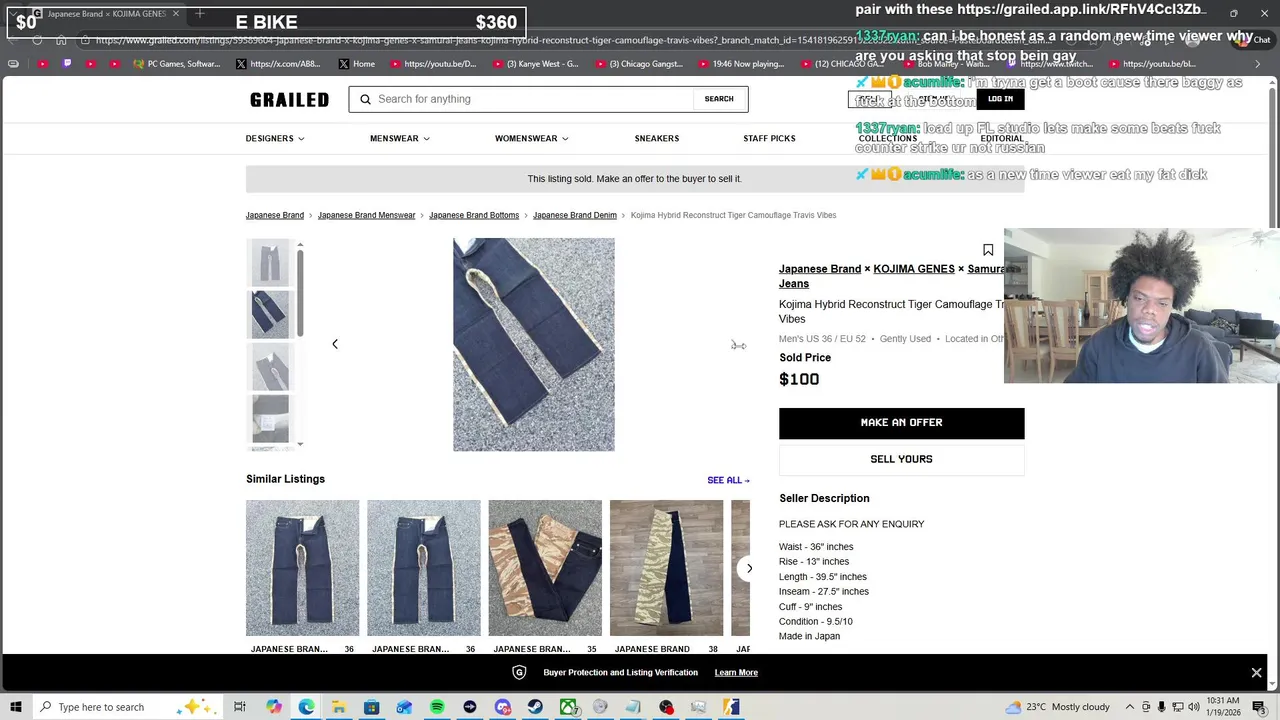The height and width of the screenshot is (720, 1280).
Task: Expand the Womenswear menu
Action: coord(531,139)
